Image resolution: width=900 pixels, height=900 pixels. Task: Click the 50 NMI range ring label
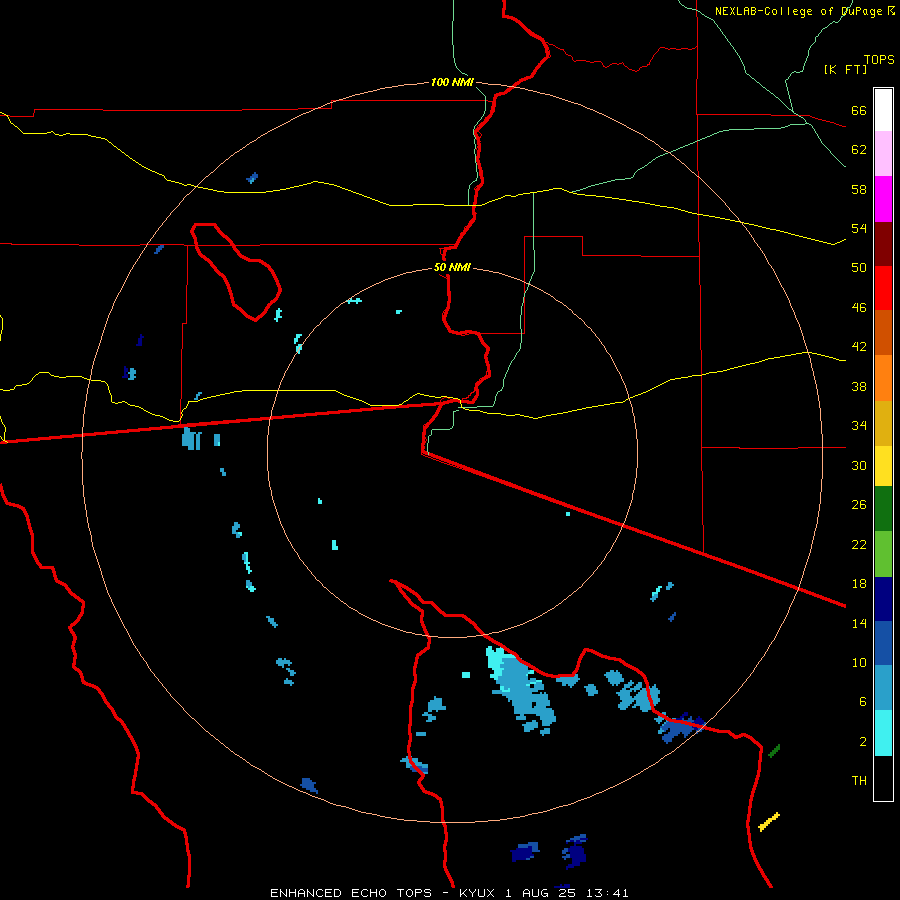pyautogui.click(x=452, y=267)
